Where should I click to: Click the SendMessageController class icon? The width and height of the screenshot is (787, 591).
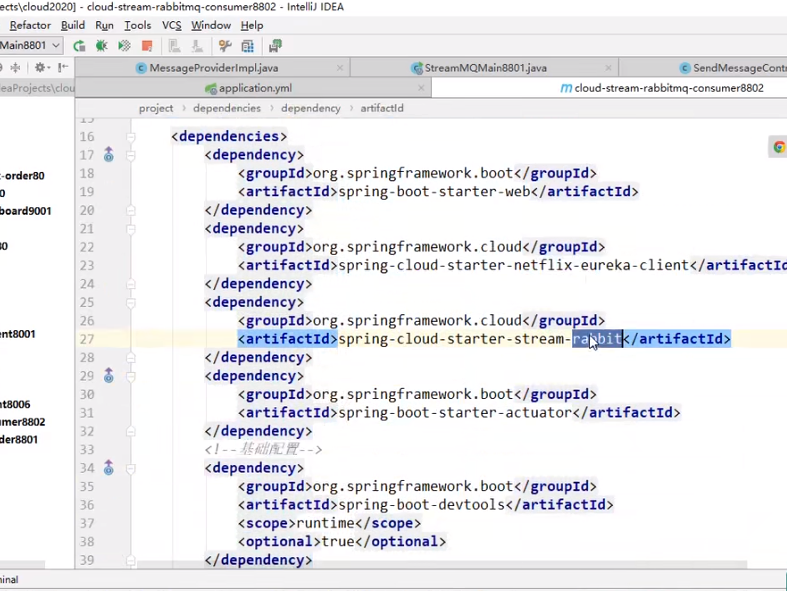coord(685,68)
